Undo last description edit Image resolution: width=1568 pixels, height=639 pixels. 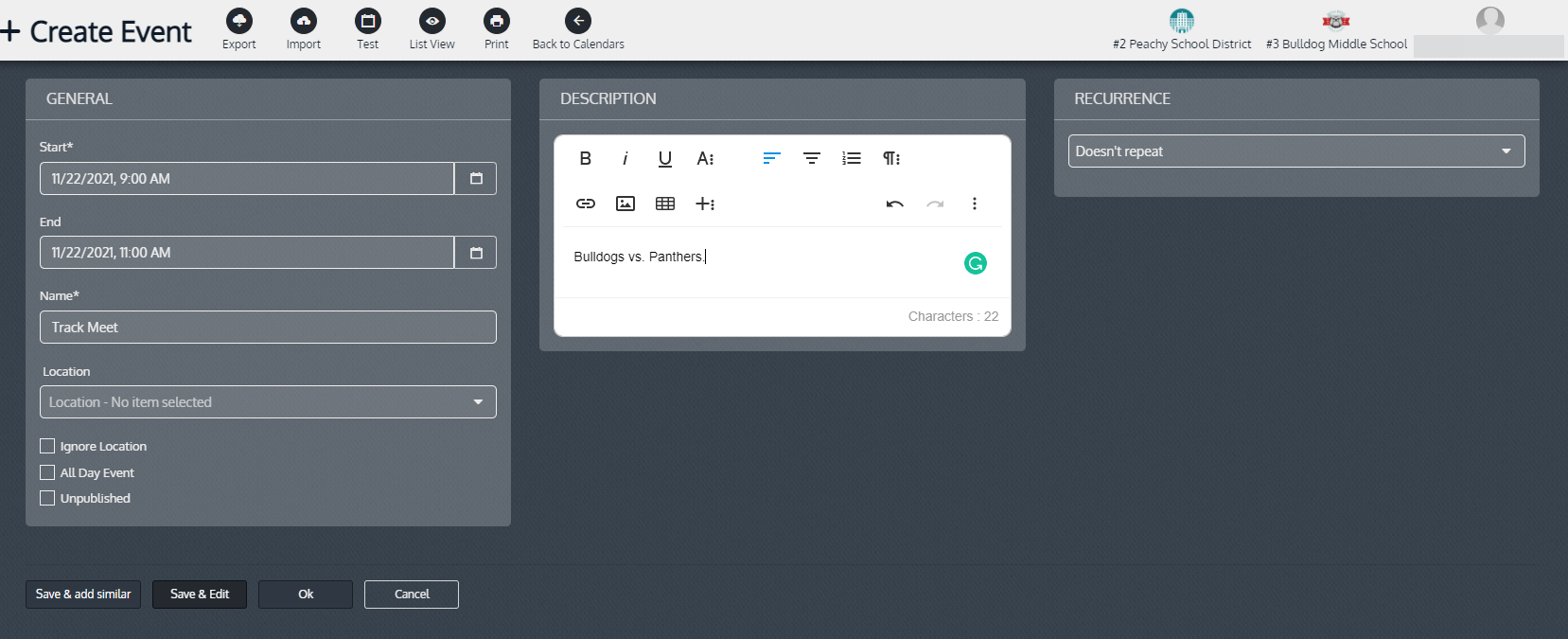[x=895, y=204]
